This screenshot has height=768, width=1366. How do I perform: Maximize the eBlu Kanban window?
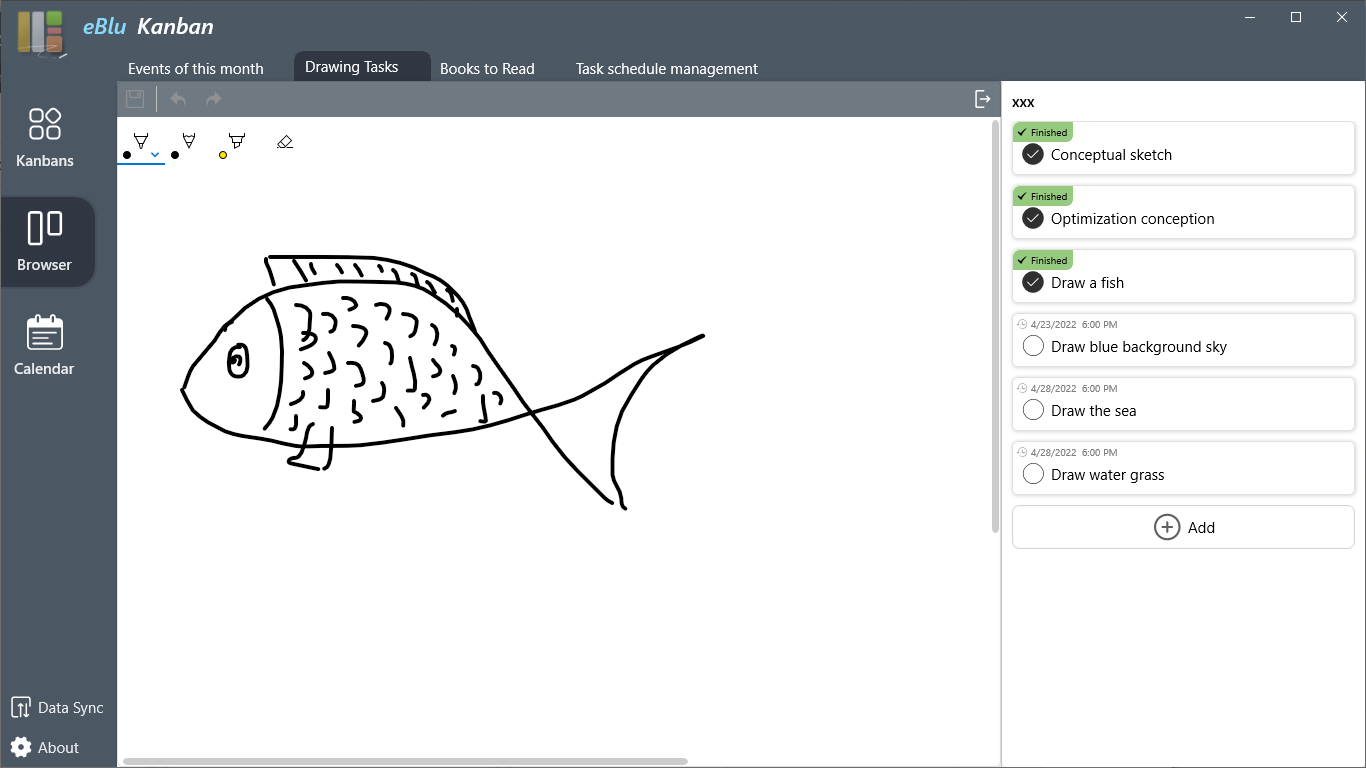[x=1296, y=17]
